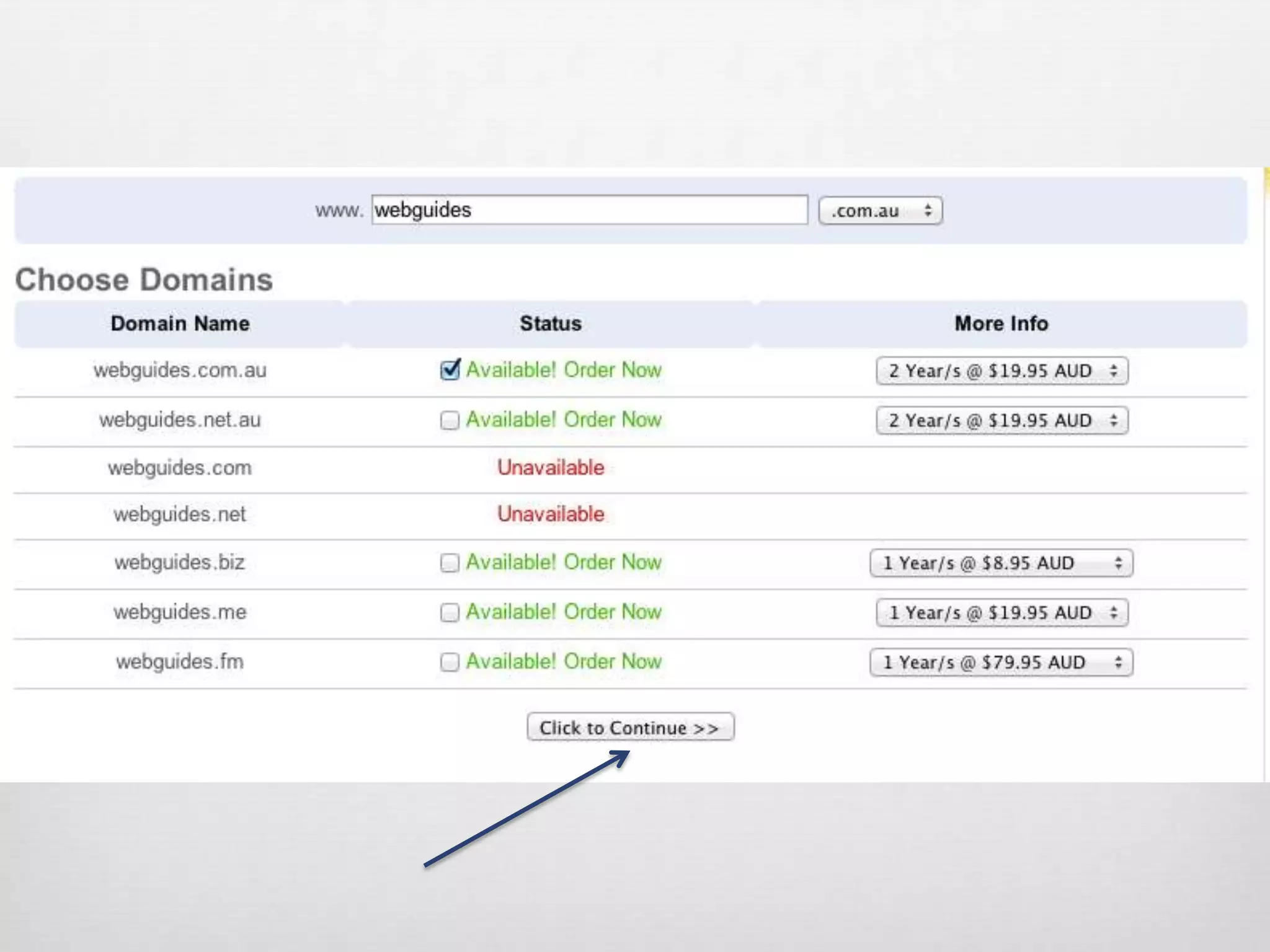Tick the webguides.biz checkbox
The height and width of the screenshot is (952, 1270).
(x=450, y=563)
